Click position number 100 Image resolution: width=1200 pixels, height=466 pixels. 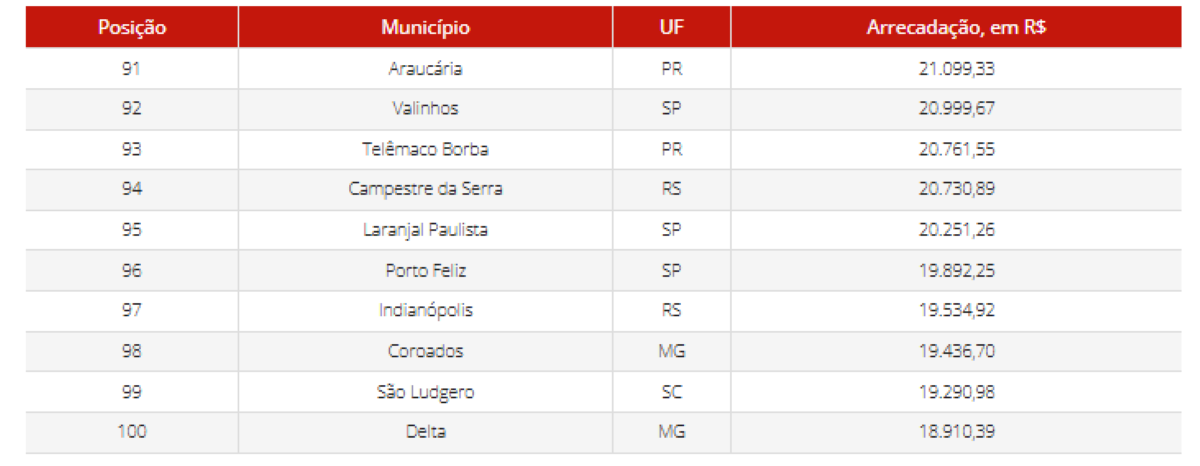(131, 432)
